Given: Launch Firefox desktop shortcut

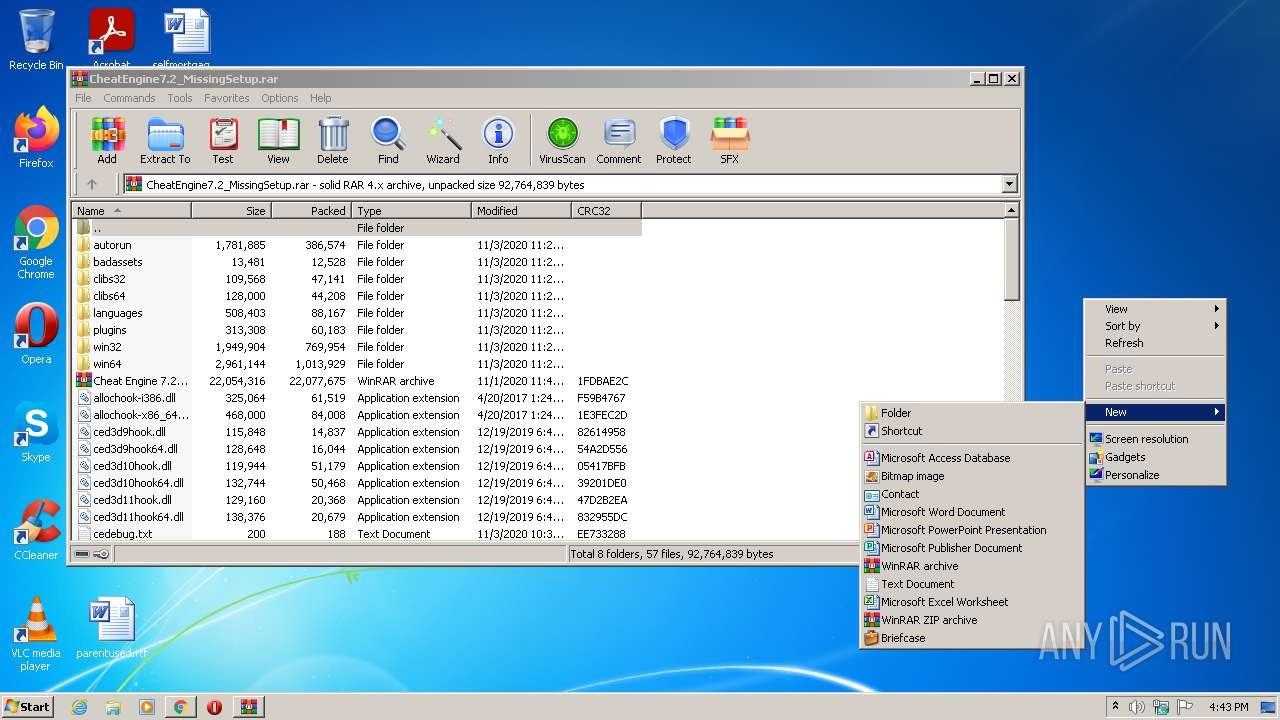Looking at the screenshot, I should pyautogui.click(x=36, y=138).
